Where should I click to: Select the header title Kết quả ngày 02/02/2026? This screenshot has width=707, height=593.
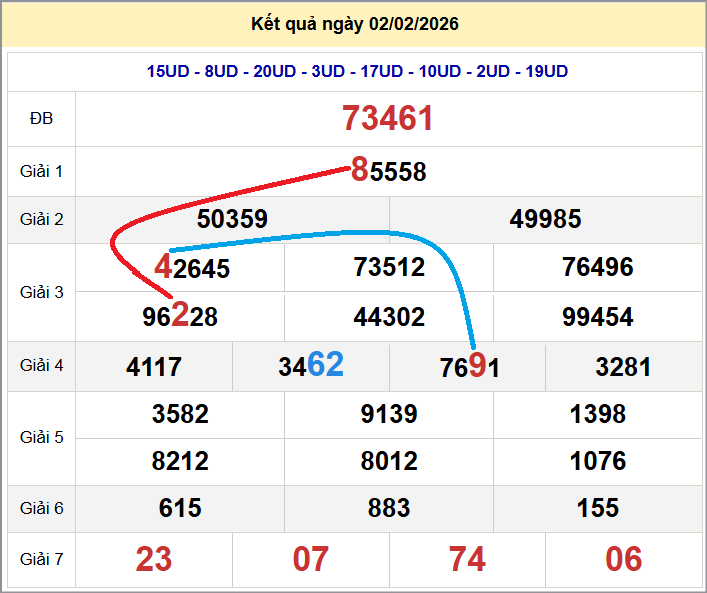point(355,24)
